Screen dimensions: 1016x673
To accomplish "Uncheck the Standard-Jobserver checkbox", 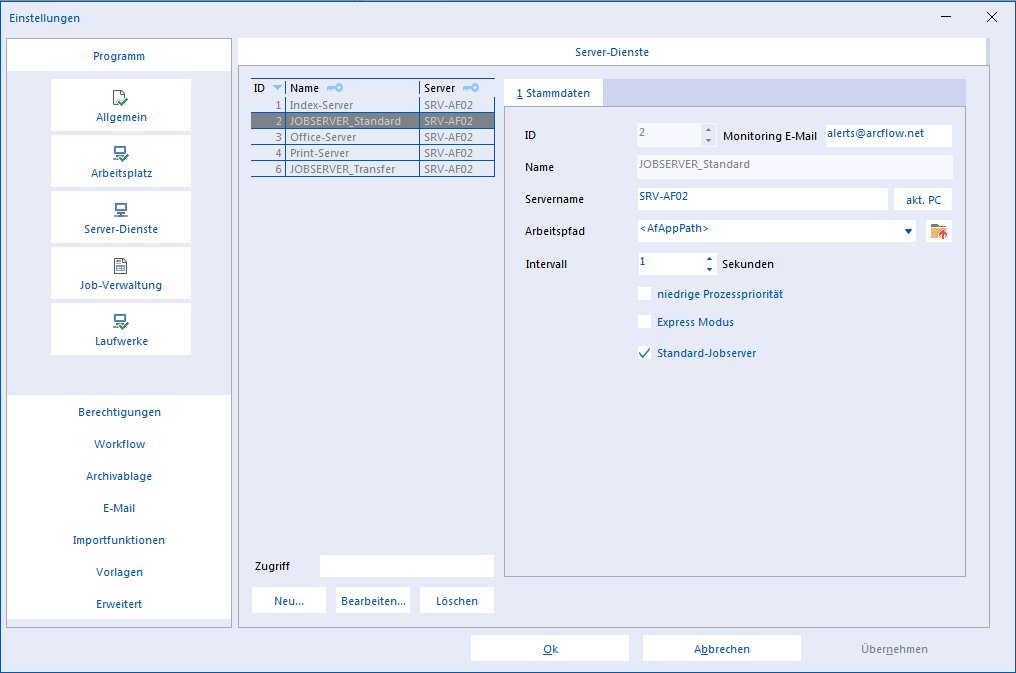I will coord(644,353).
